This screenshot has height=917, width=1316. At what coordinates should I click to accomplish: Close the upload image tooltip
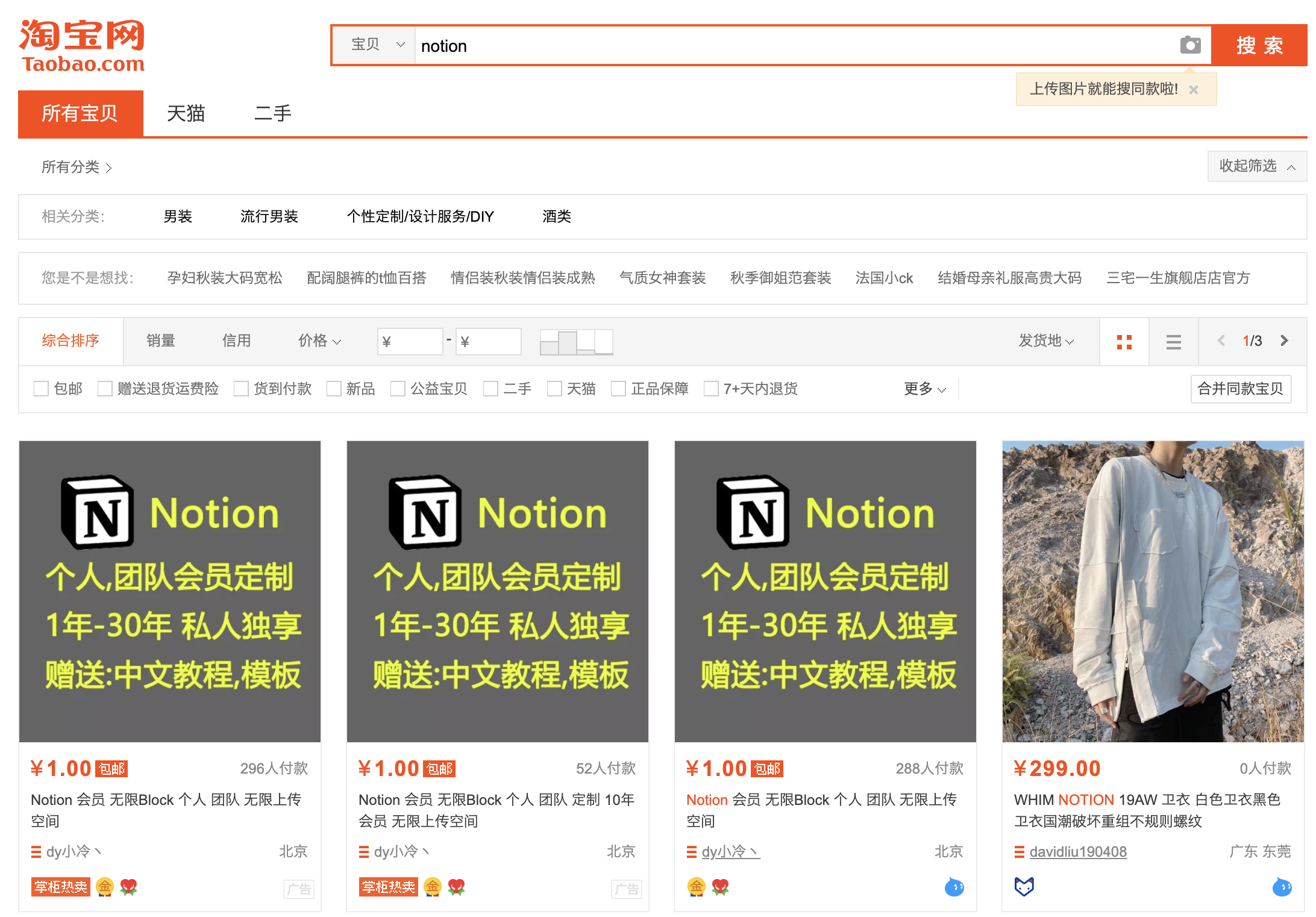[1194, 90]
